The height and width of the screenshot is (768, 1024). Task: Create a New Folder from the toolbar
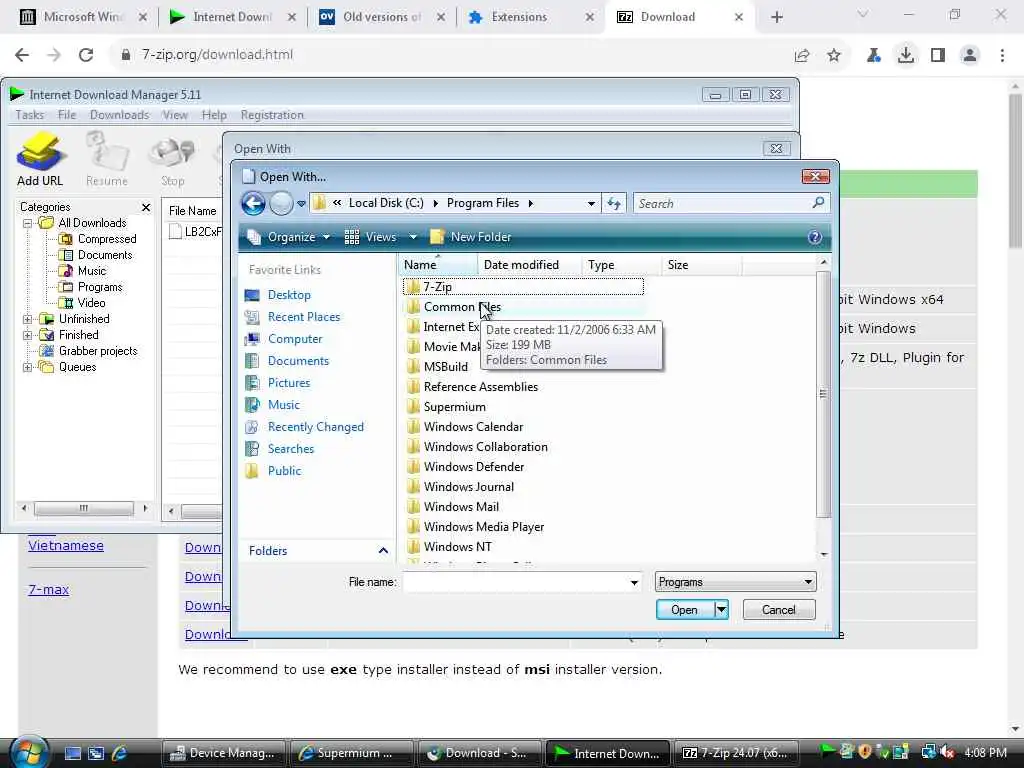click(470, 237)
